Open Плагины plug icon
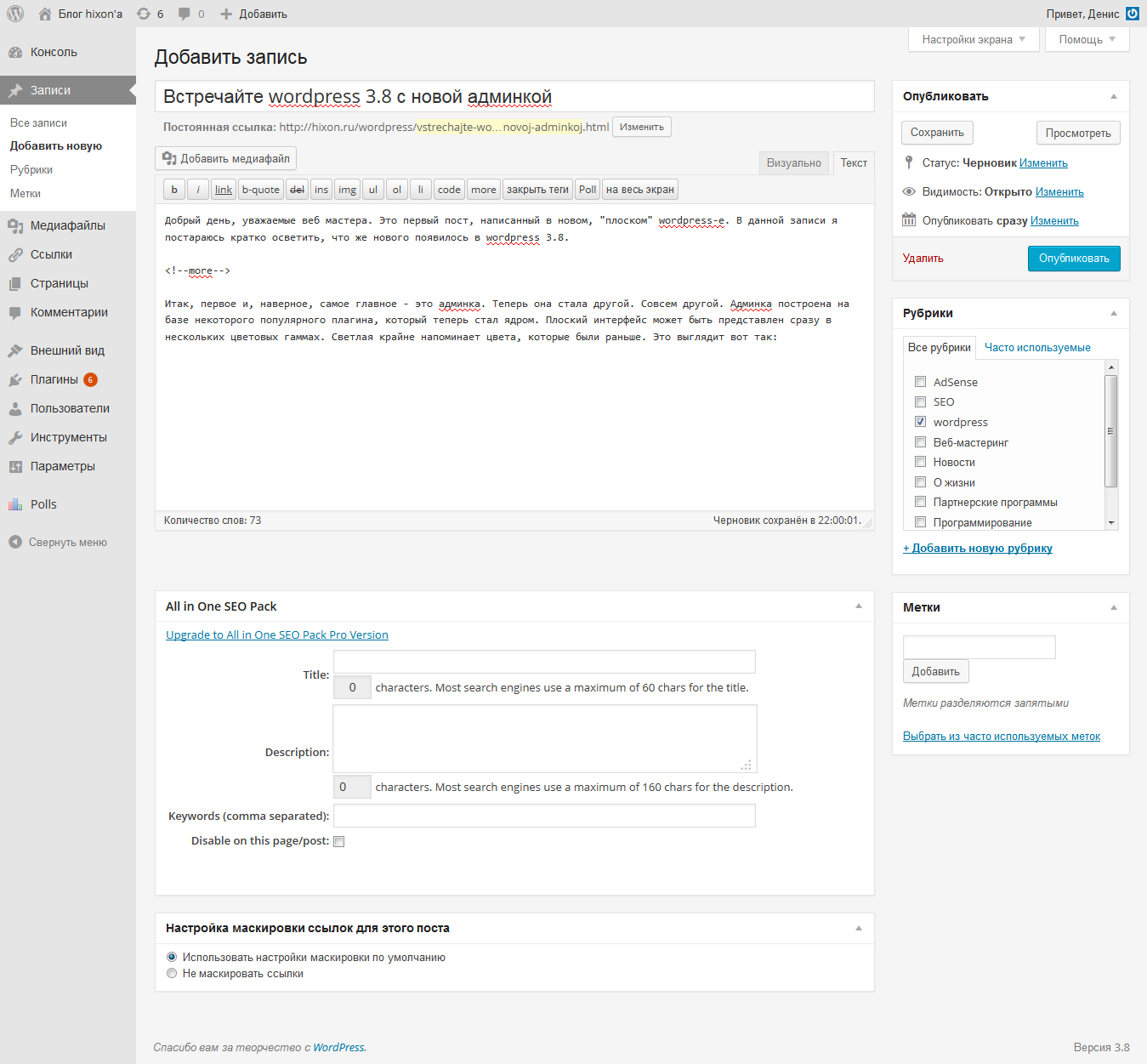This screenshot has width=1147, height=1064. point(15,379)
